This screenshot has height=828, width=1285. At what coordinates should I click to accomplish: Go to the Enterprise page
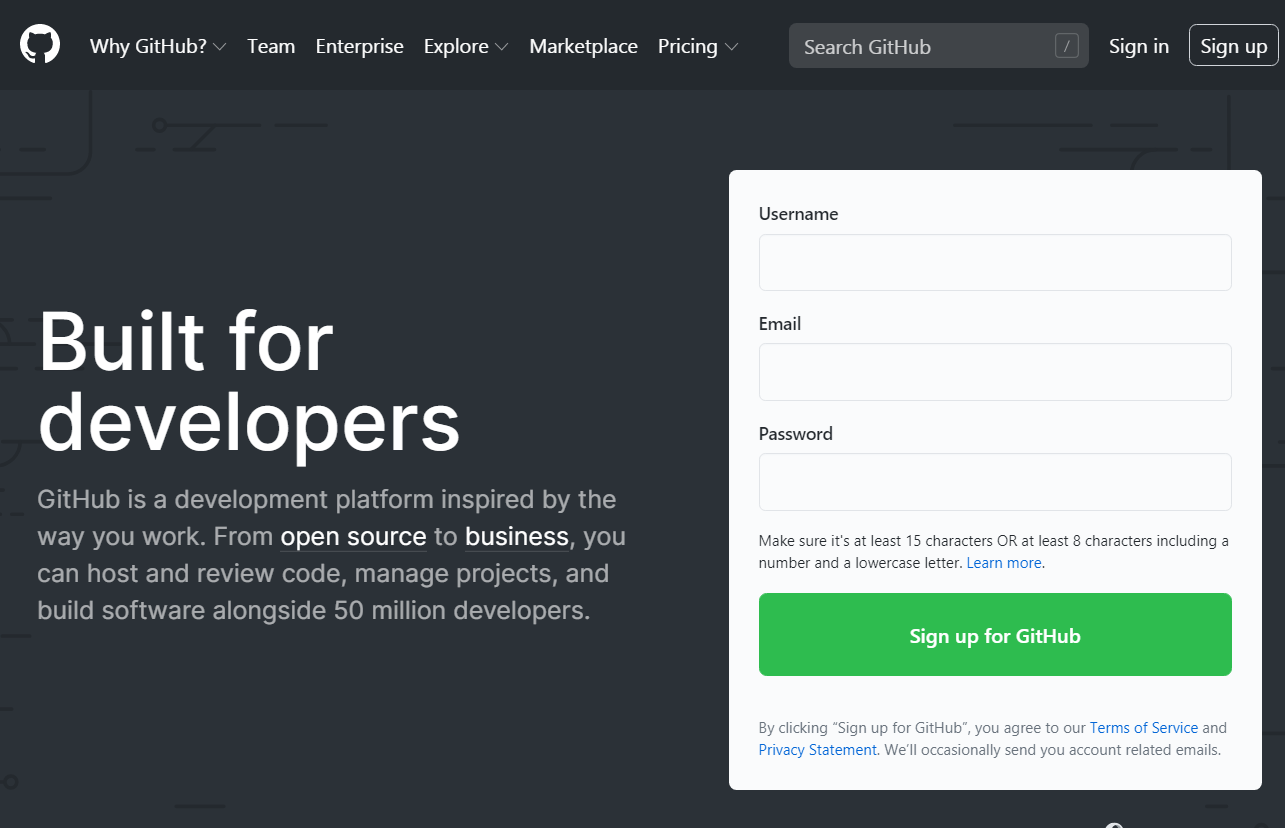pyautogui.click(x=359, y=46)
